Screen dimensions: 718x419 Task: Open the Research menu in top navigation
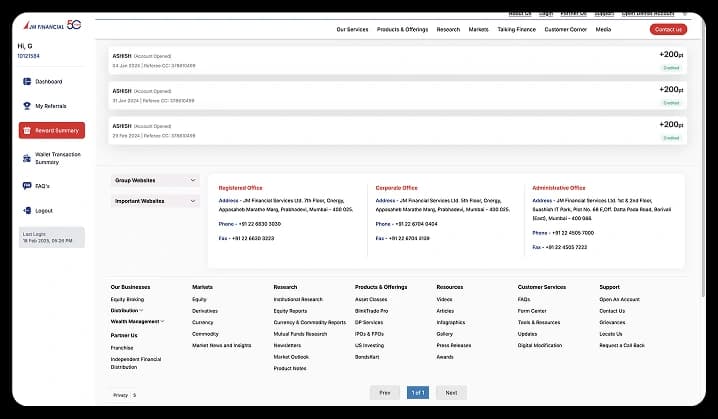pos(448,29)
